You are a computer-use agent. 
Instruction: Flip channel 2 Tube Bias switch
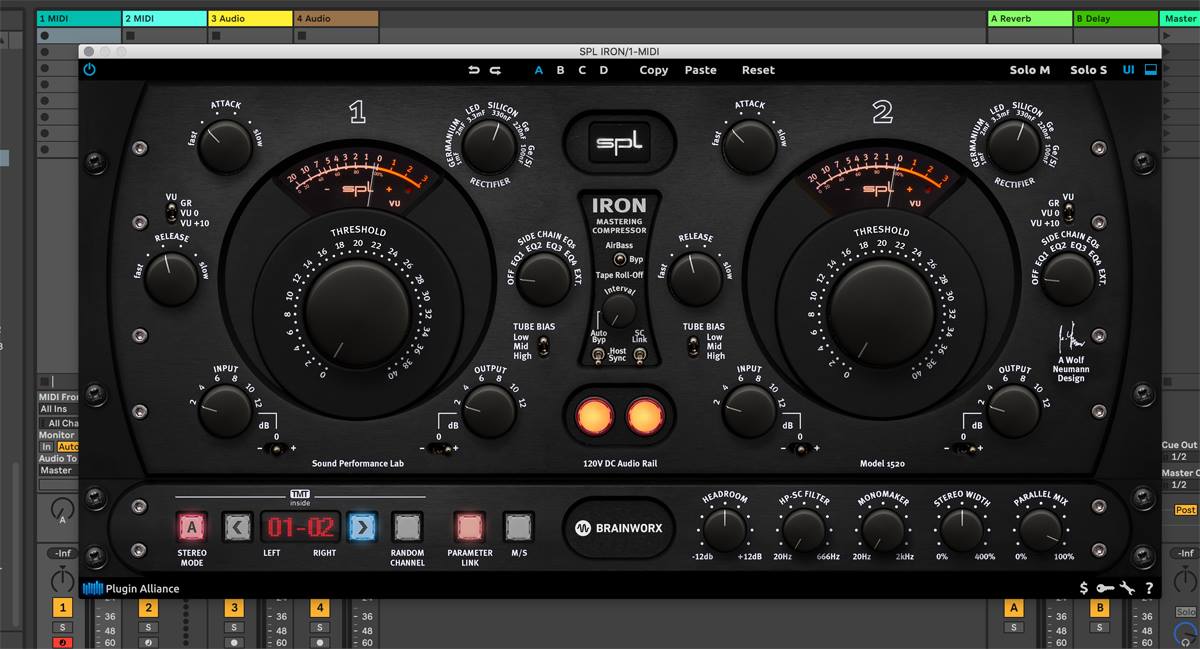692,346
